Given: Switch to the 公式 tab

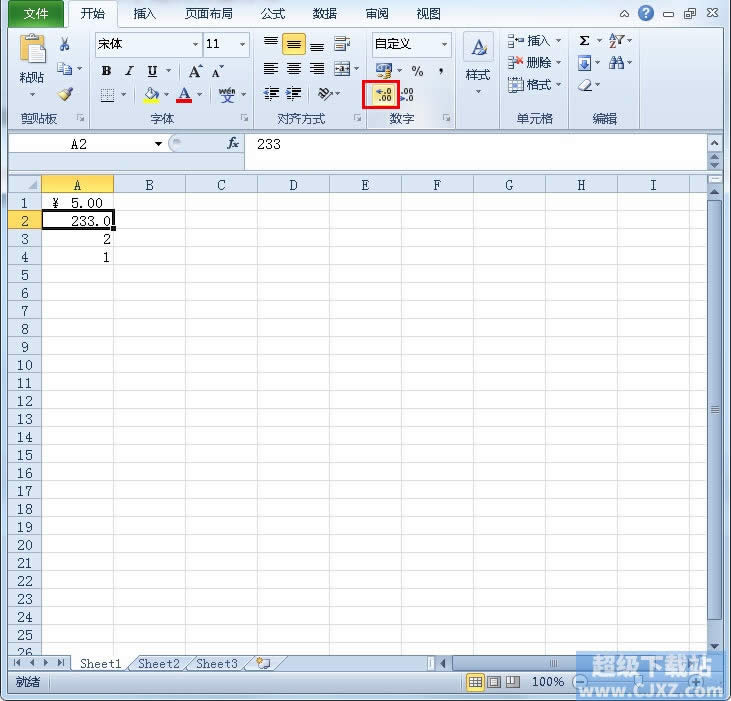Looking at the screenshot, I should click(x=273, y=14).
